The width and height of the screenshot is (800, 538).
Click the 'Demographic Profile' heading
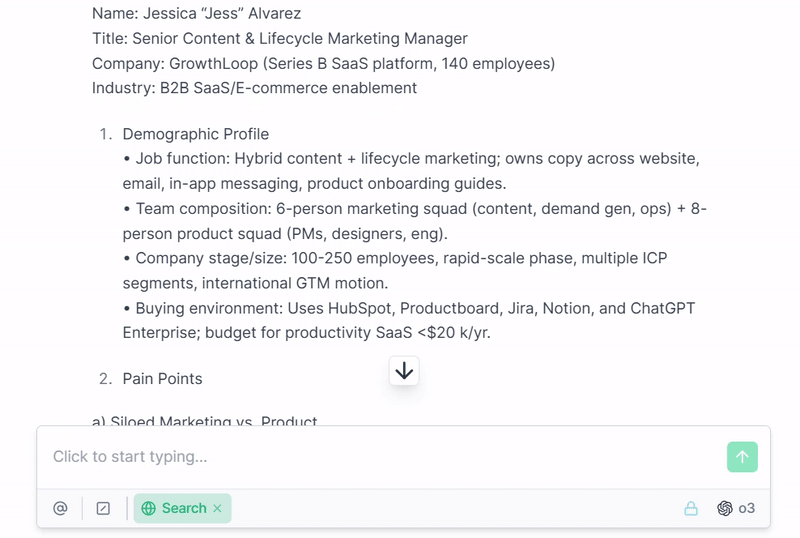pos(195,134)
